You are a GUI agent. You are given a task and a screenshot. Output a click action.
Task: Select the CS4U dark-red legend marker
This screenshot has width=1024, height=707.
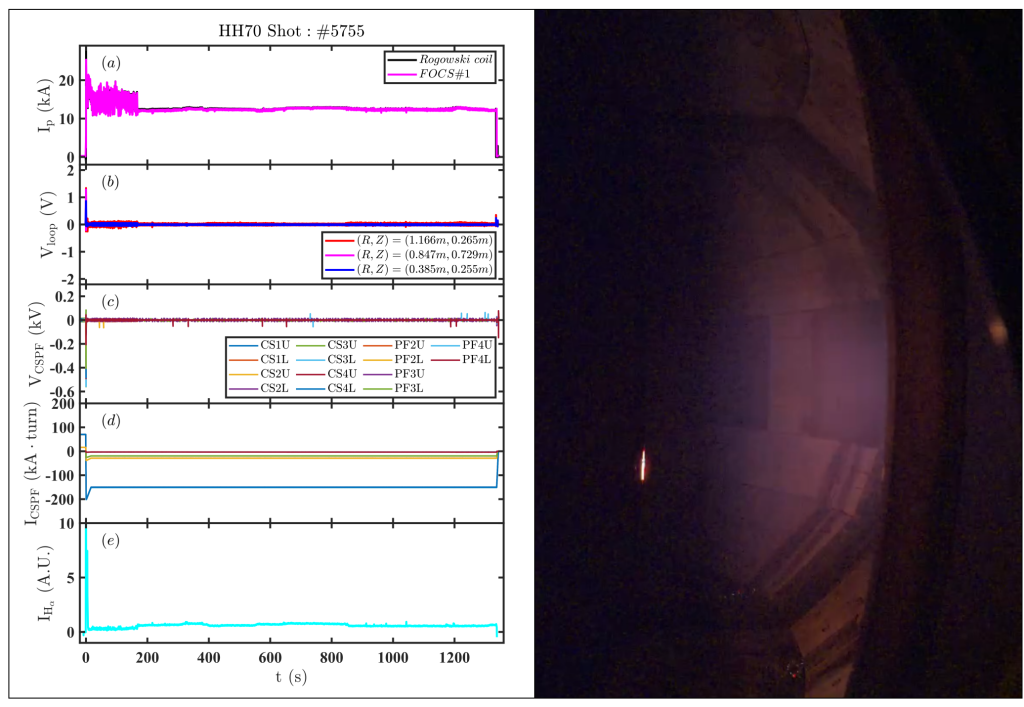pos(311,374)
